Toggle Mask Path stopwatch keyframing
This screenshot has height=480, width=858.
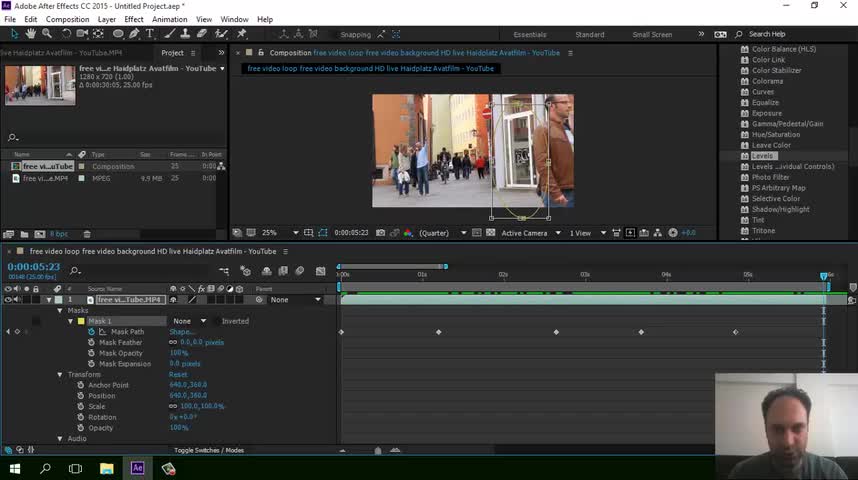(x=91, y=332)
